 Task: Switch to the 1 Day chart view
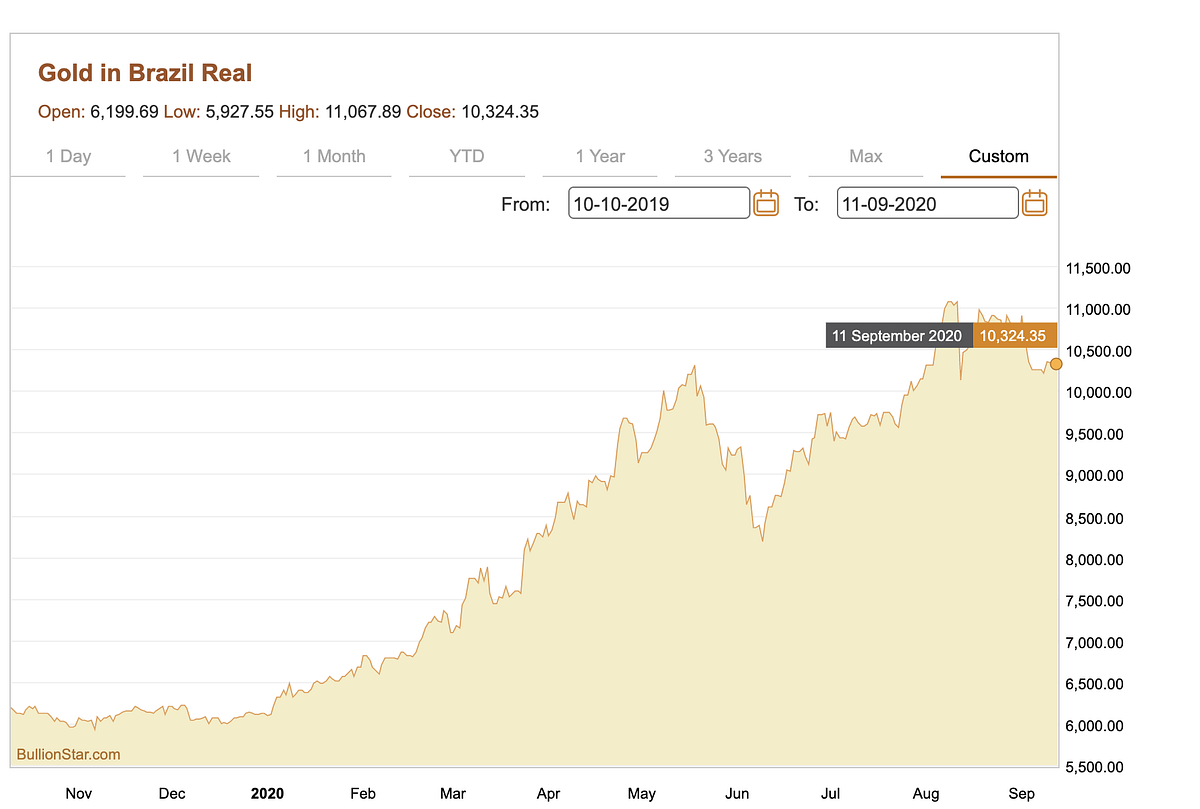point(67,156)
